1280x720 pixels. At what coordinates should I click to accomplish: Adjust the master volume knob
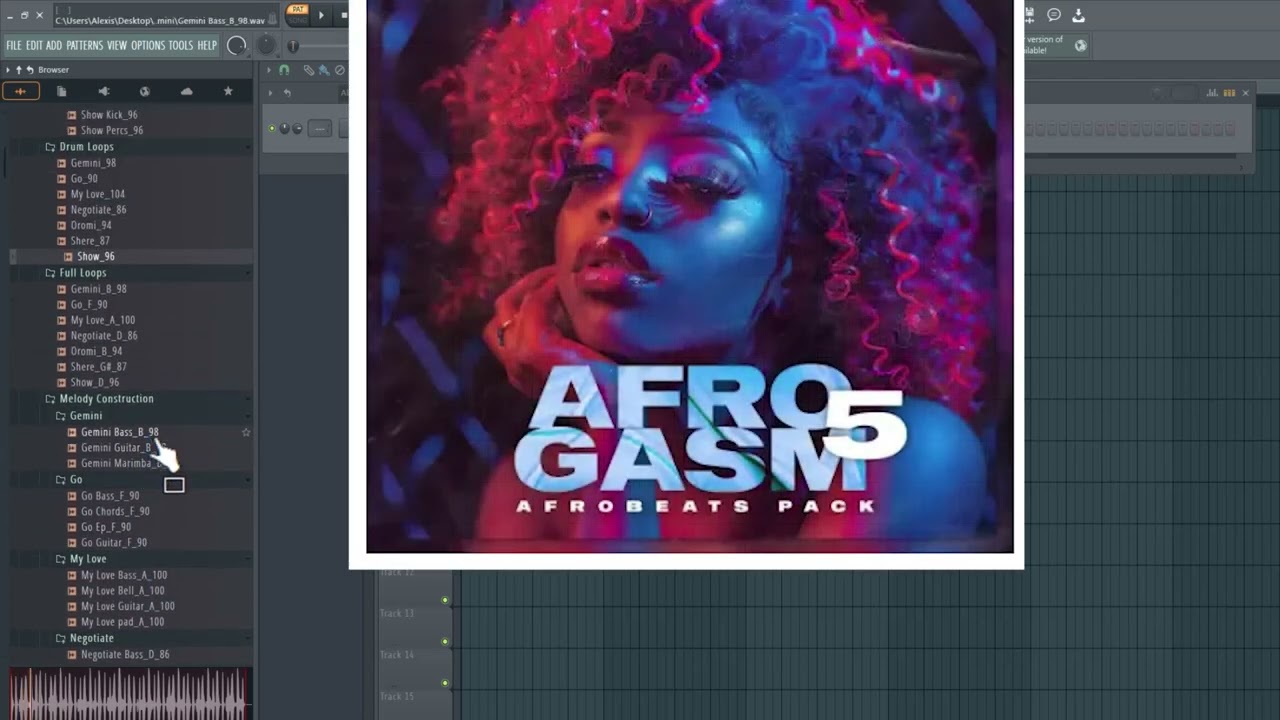tap(237, 45)
